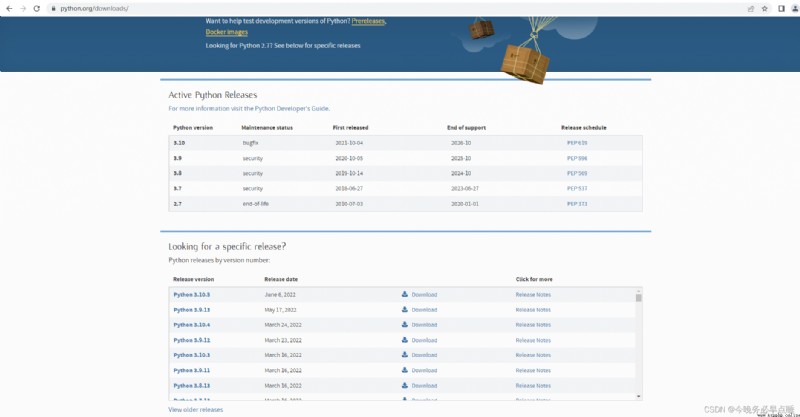Image resolution: width=800 pixels, height=417 pixels.
Task: Open Release Notes for Python 3.9.12
Action: (533, 340)
